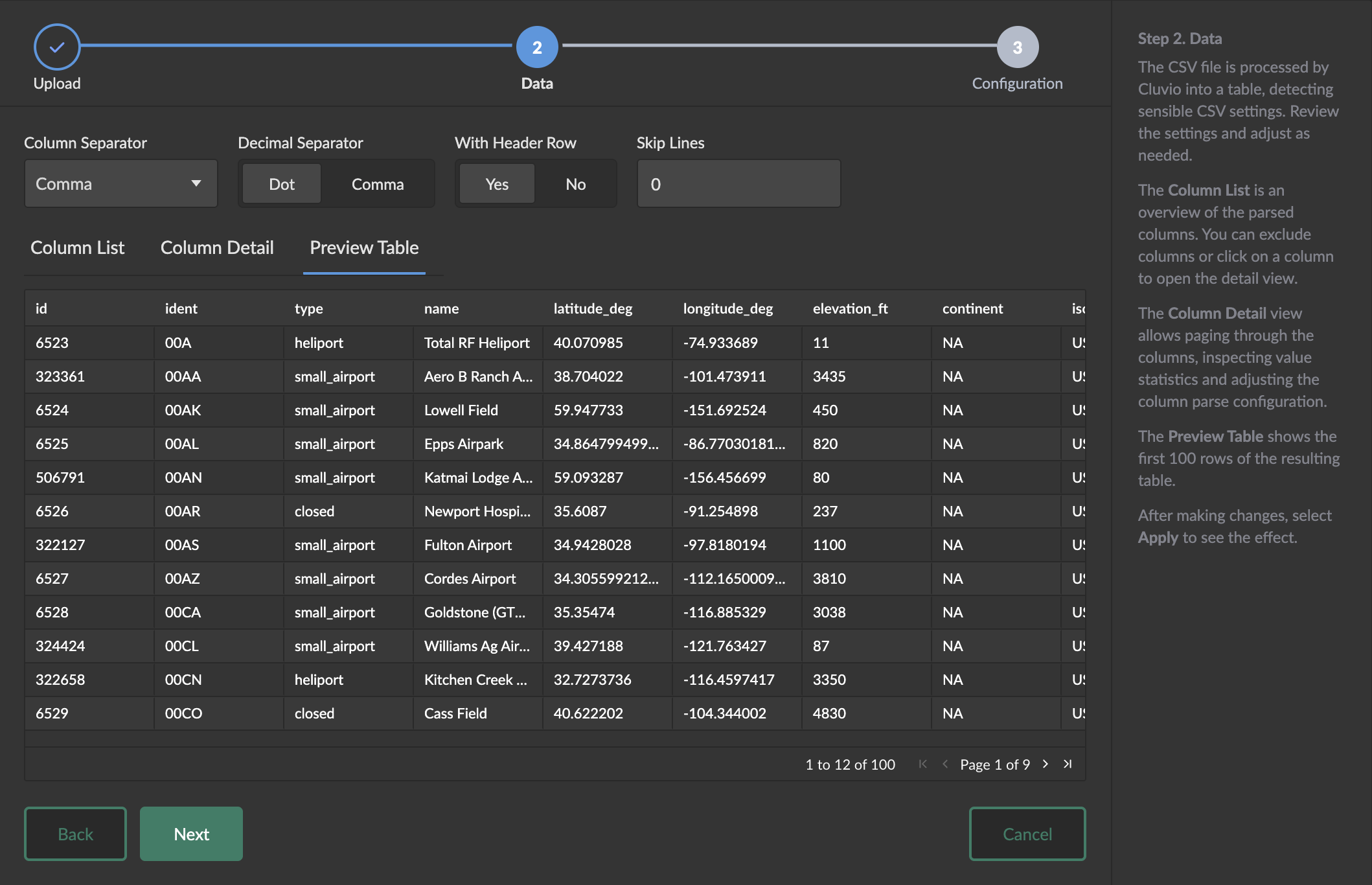Viewport: 1372px width, 885px height.
Task: Click the completed Upload step checkmark icon
Action: point(57,47)
